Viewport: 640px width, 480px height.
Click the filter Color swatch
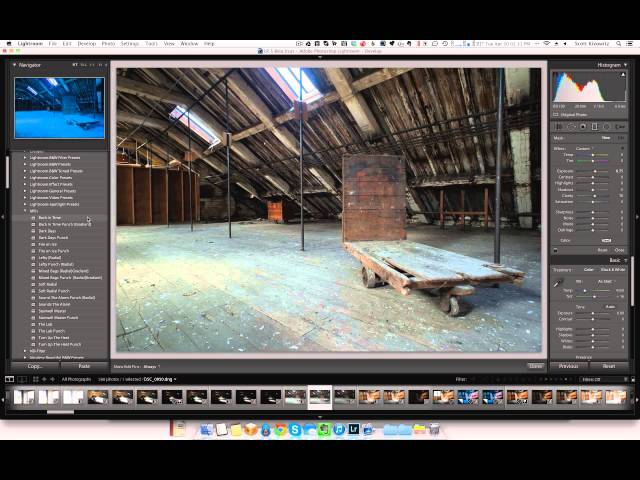pos(607,240)
